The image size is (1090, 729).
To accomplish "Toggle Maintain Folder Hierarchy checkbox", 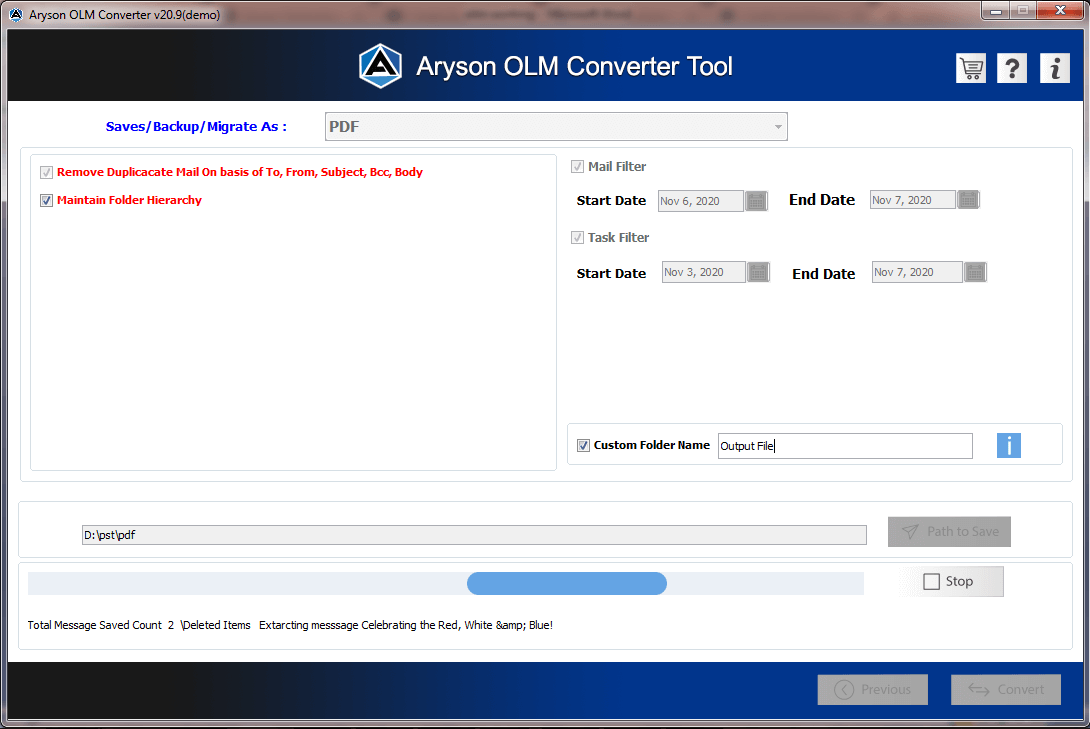I will pyautogui.click(x=47, y=200).
